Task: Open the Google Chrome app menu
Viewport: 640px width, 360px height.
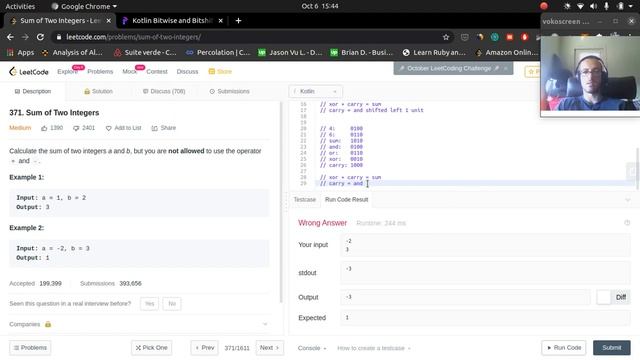Action: point(84,6)
